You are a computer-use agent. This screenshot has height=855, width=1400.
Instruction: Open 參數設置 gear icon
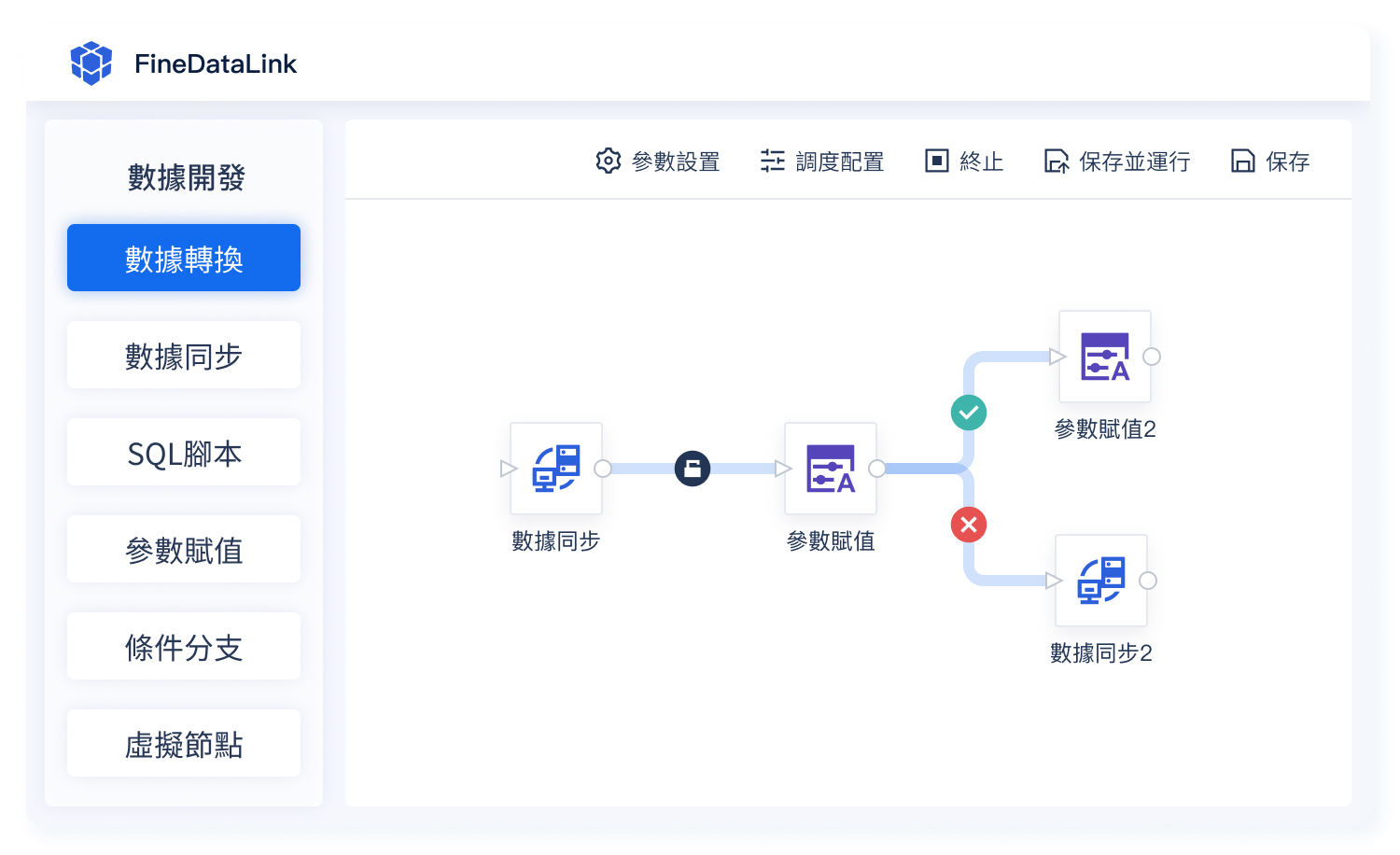[x=609, y=161]
